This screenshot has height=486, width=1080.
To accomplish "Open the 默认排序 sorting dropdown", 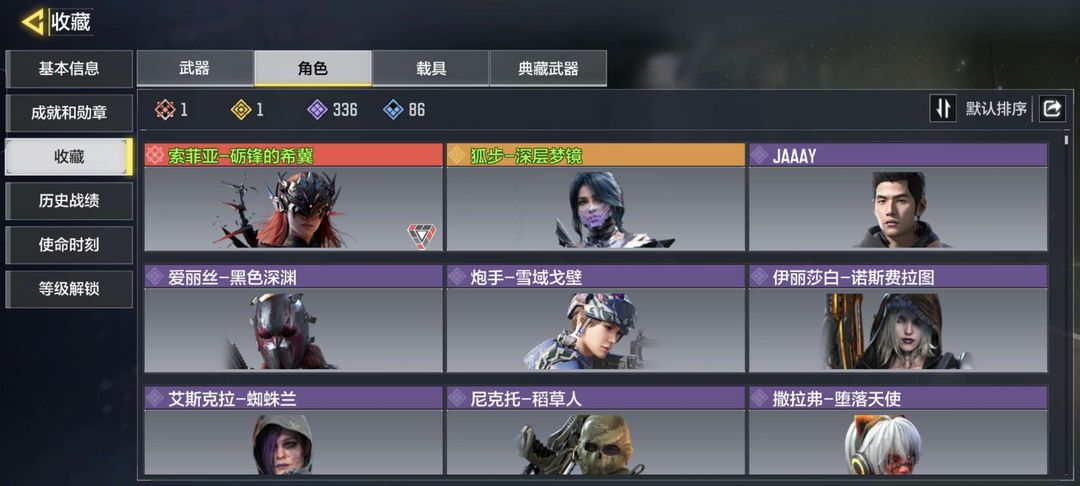I will pos(996,109).
